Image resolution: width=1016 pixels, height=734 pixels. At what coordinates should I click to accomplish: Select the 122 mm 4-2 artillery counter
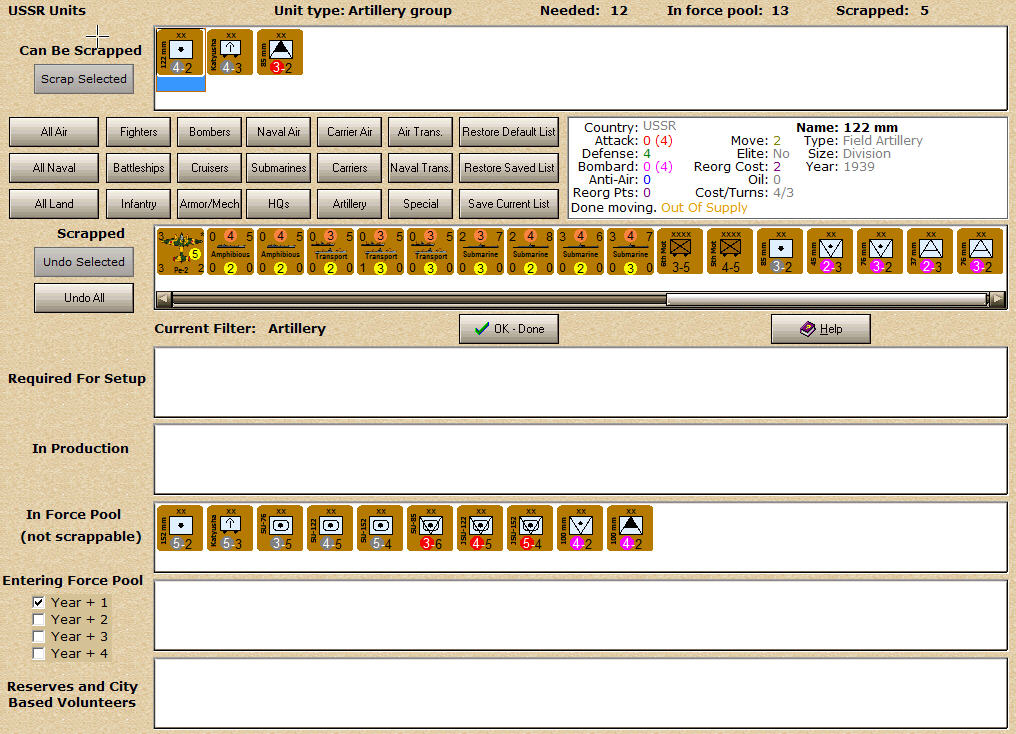(x=180, y=52)
